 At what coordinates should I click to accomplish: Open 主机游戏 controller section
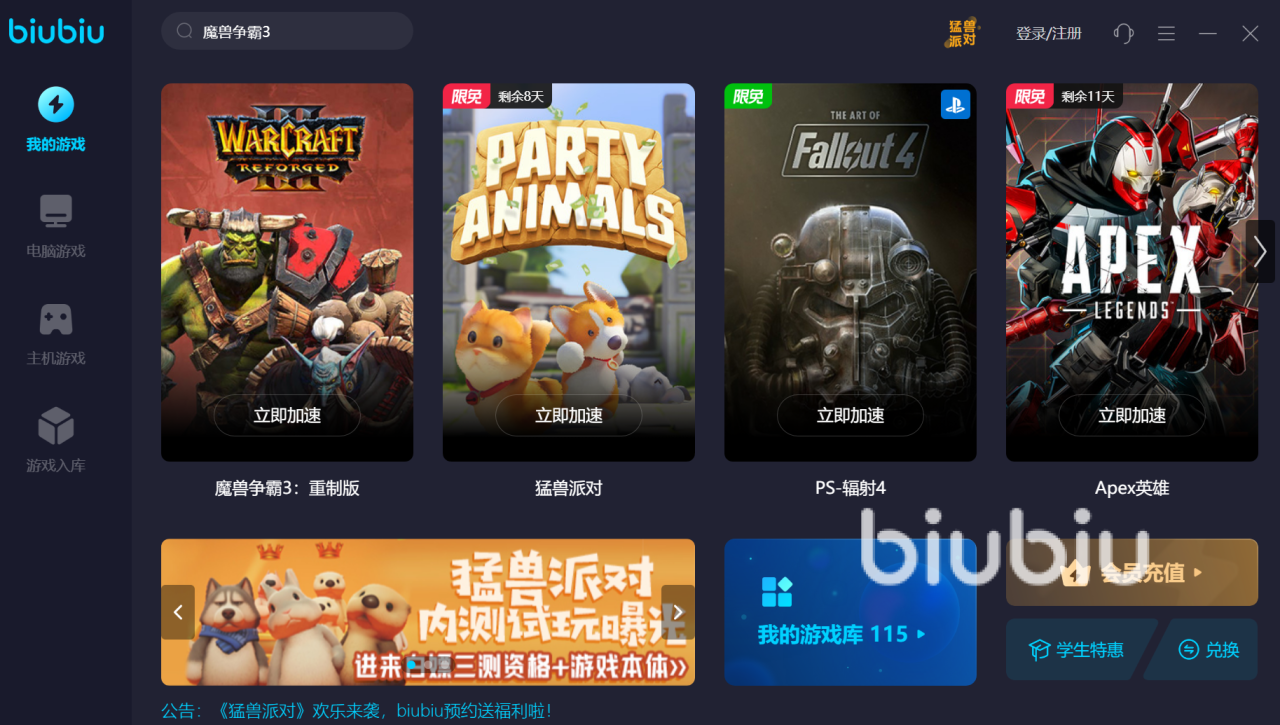pyautogui.click(x=56, y=334)
